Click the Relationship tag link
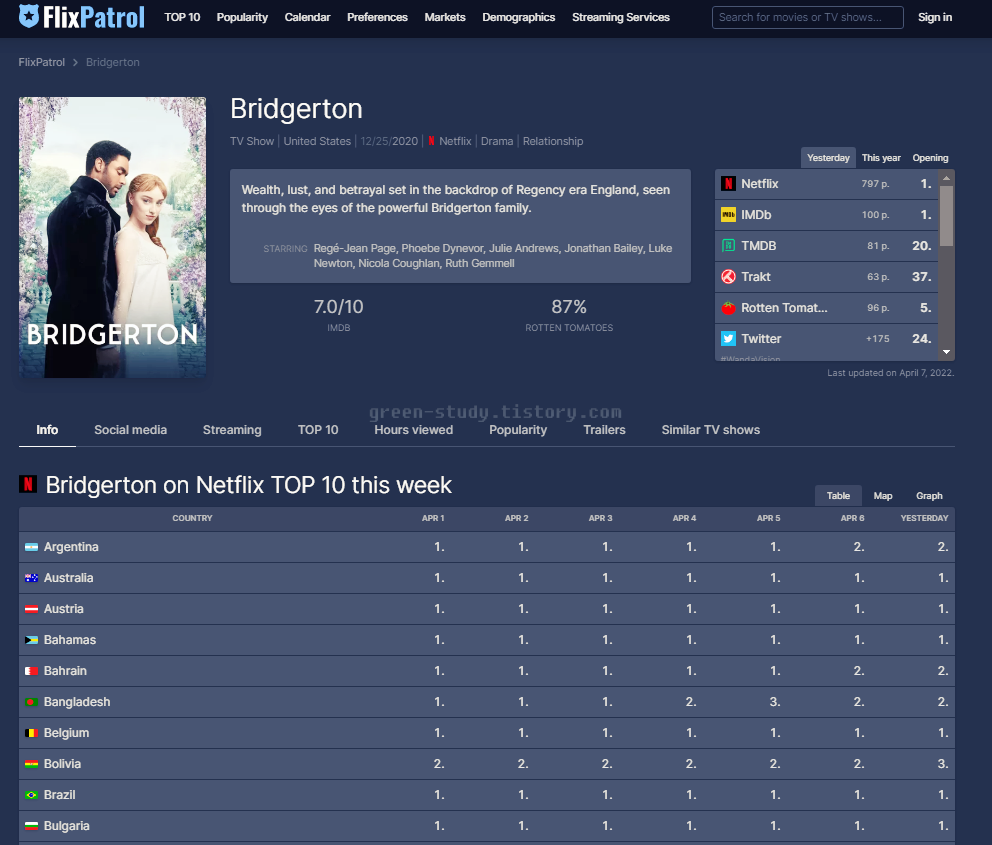This screenshot has width=992, height=845. [x=553, y=141]
